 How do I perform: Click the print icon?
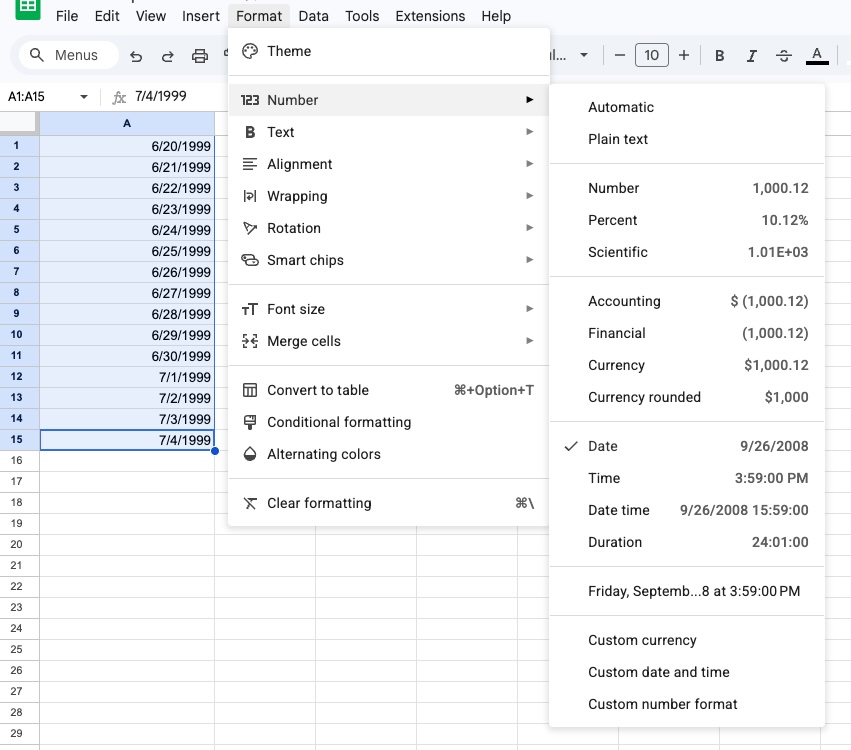pos(200,56)
